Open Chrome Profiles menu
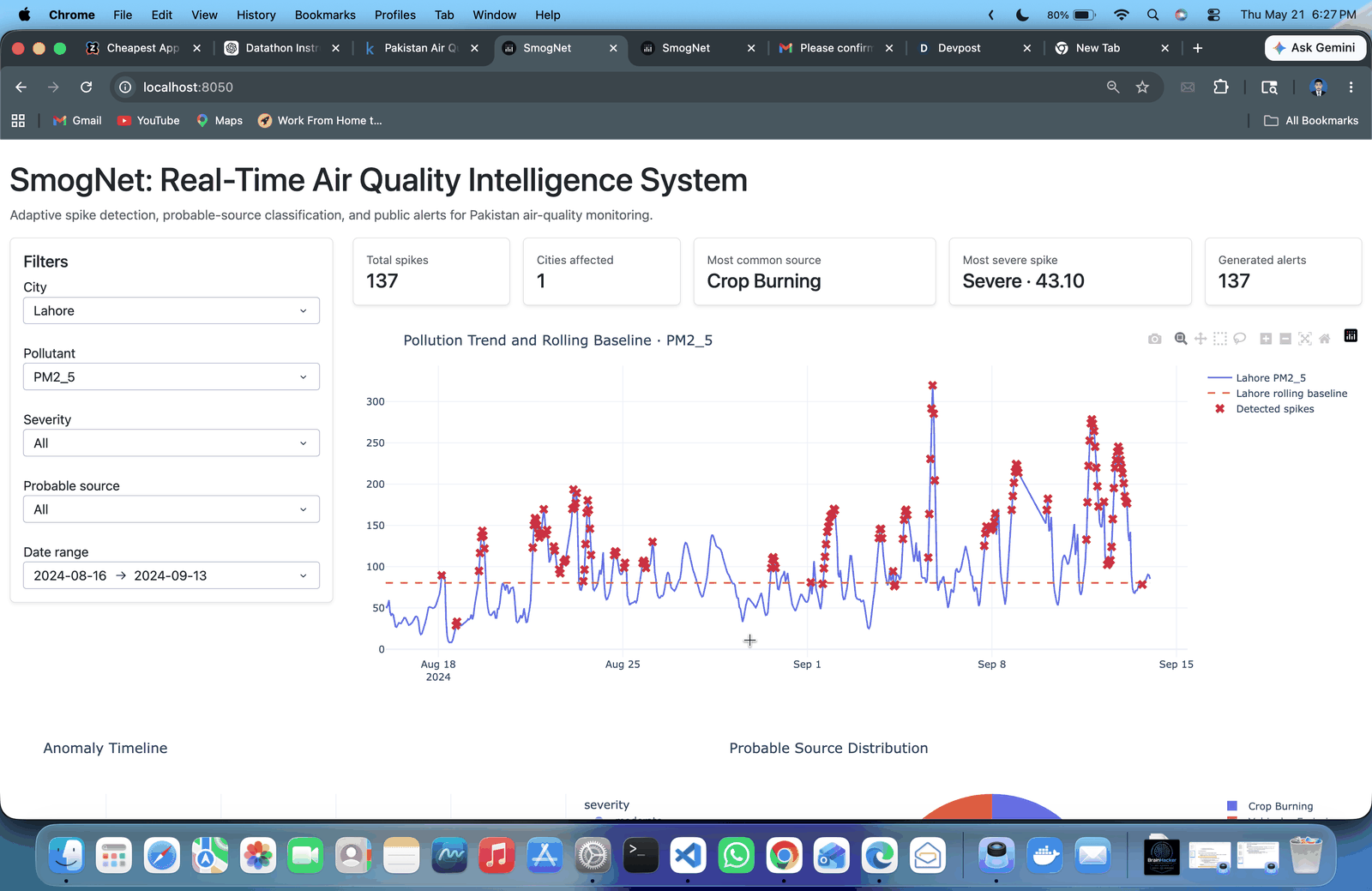Screen dimensions: 1372x891 394,15
